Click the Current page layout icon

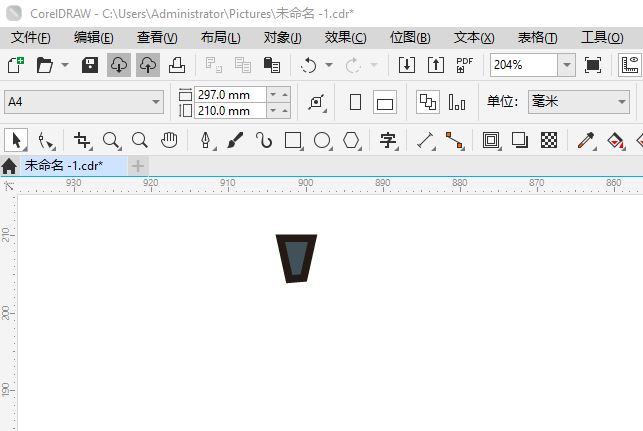click(457, 102)
